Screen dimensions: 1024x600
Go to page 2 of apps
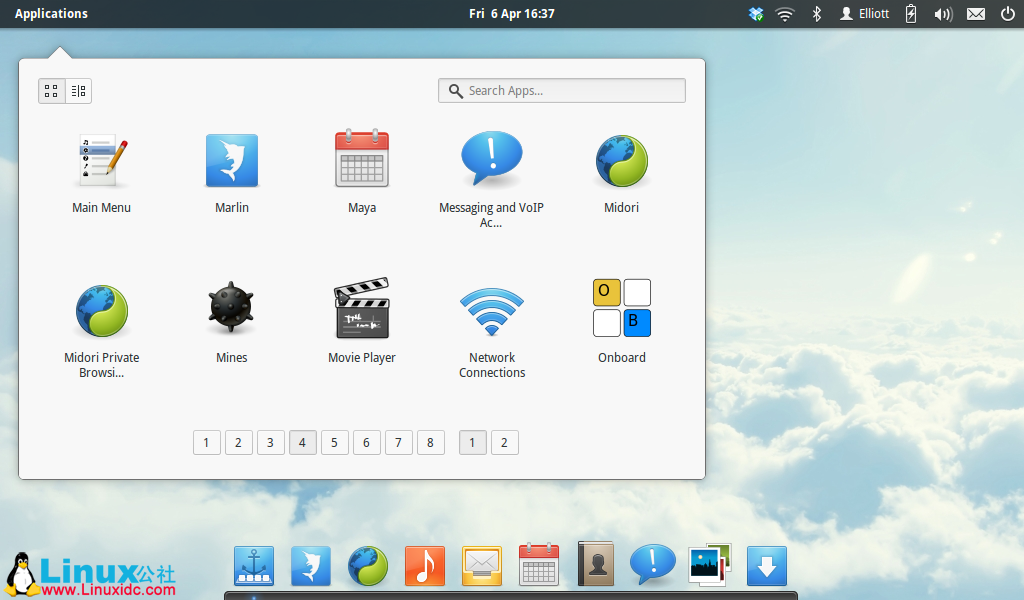point(238,443)
